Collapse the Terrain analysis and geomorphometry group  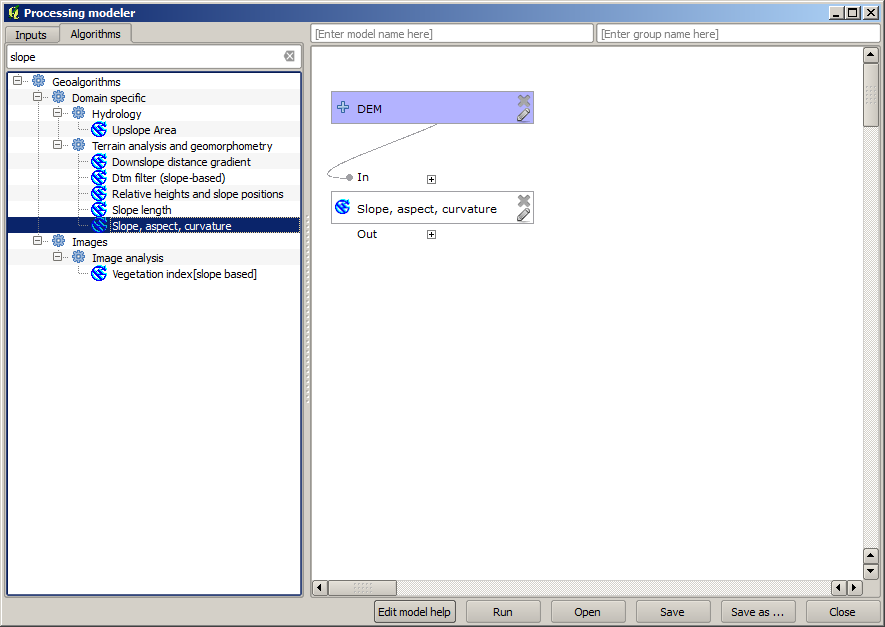(x=58, y=146)
